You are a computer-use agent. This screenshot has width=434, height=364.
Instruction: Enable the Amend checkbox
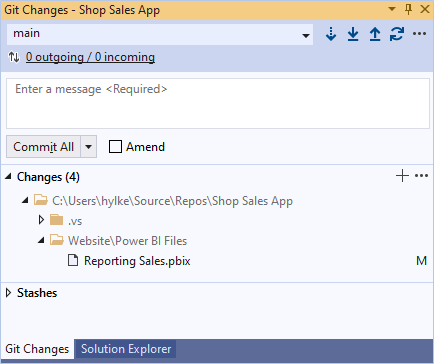point(115,147)
